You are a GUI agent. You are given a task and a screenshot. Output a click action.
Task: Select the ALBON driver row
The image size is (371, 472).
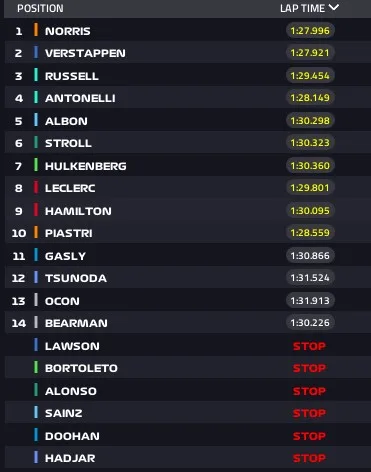pyautogui.click(x=188, y=121)
